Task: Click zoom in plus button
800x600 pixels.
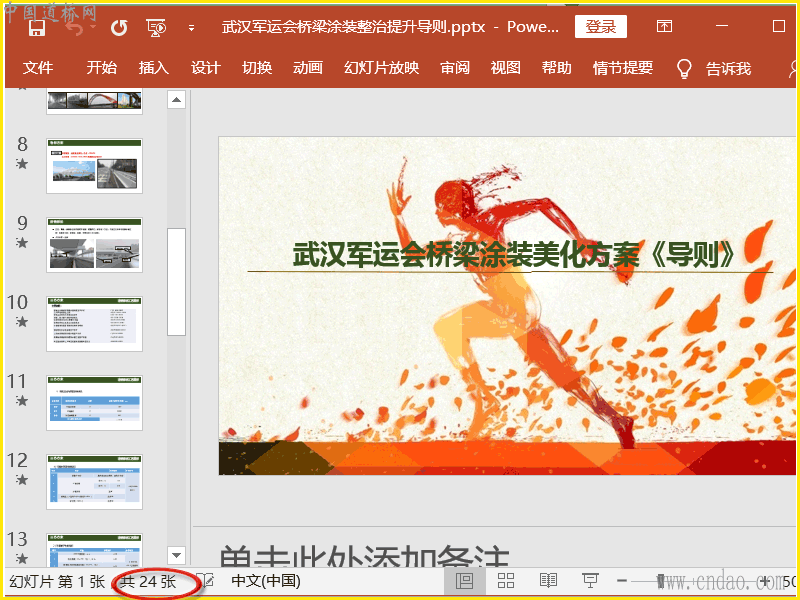Action: [x=765, y=581]
